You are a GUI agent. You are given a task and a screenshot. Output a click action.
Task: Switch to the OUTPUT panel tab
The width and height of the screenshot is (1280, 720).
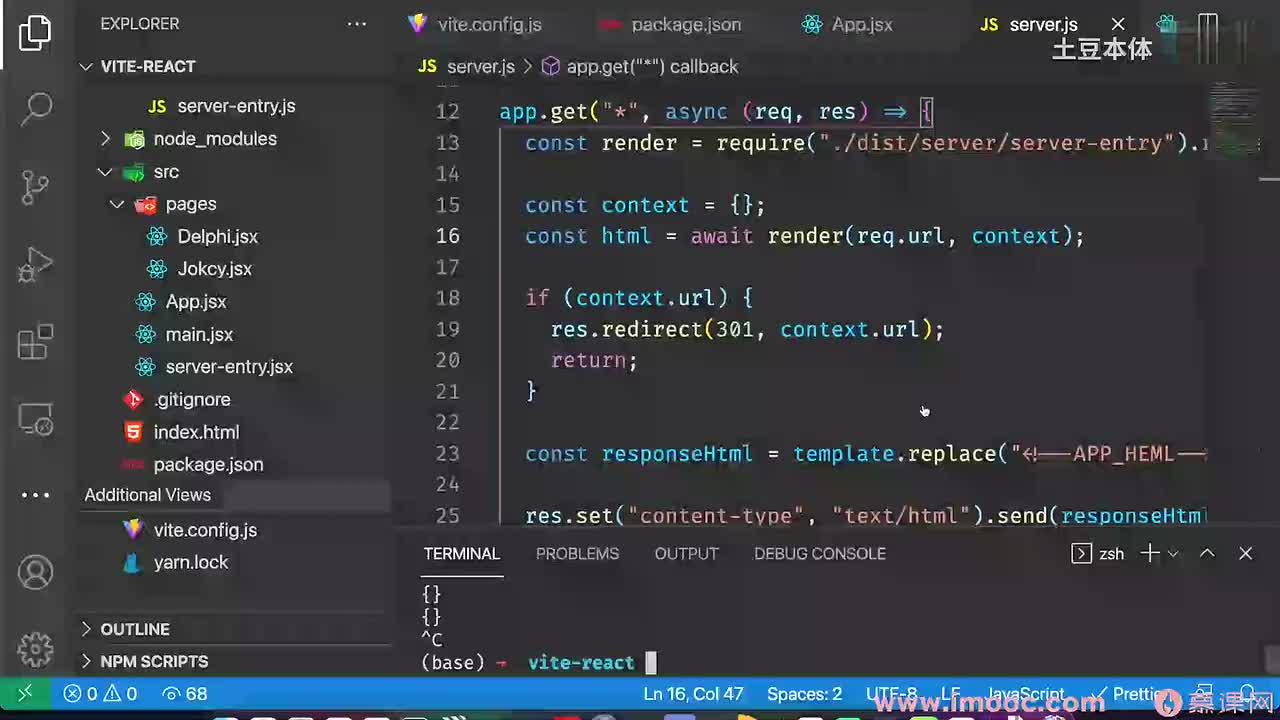(x=686, y=554)
